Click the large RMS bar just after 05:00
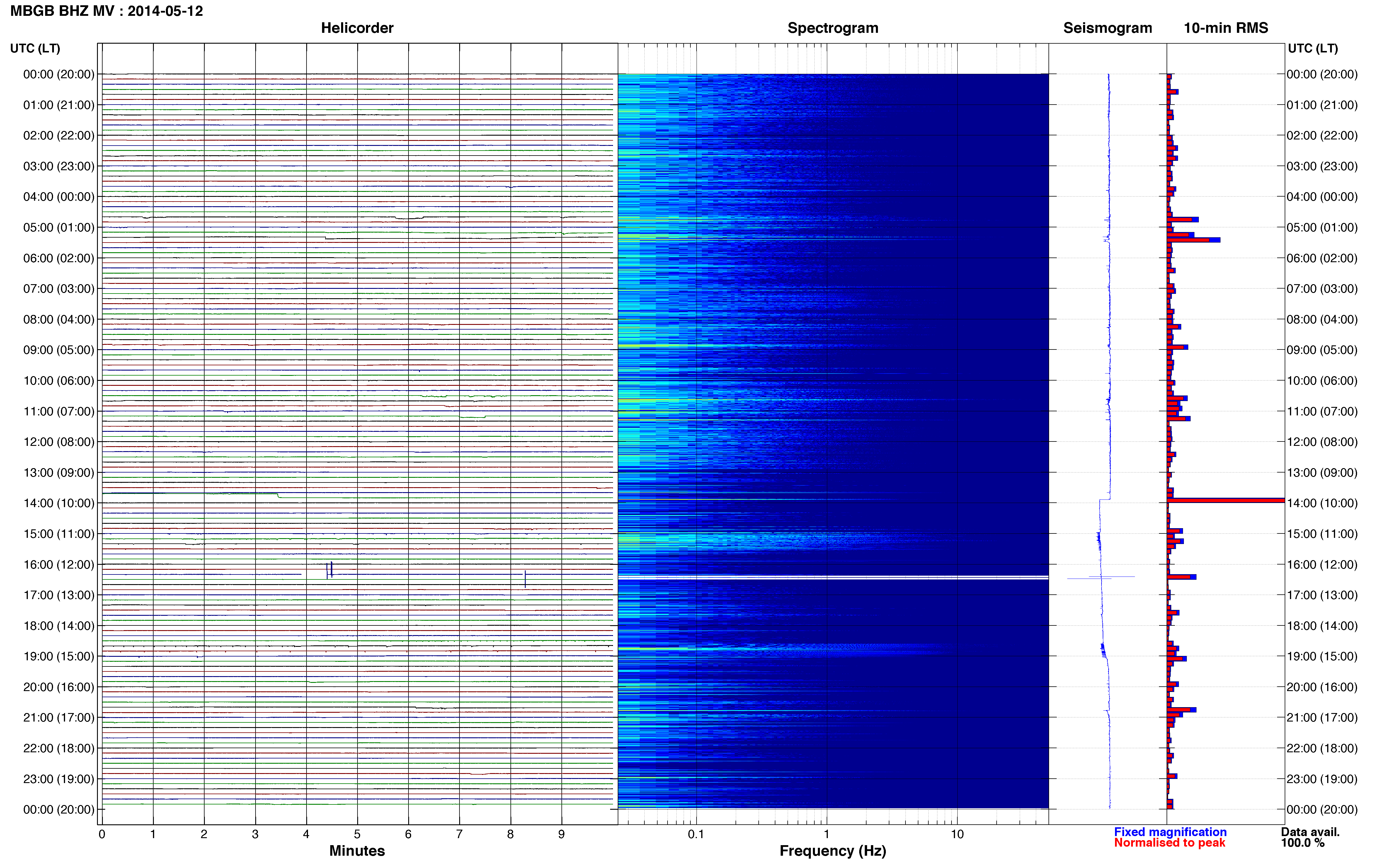 point(1193,240)
